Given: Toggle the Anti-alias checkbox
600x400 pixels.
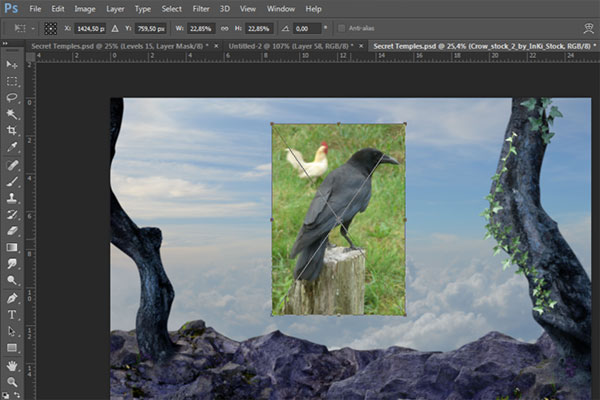Looking at the screenshot, I should [343, 28].
